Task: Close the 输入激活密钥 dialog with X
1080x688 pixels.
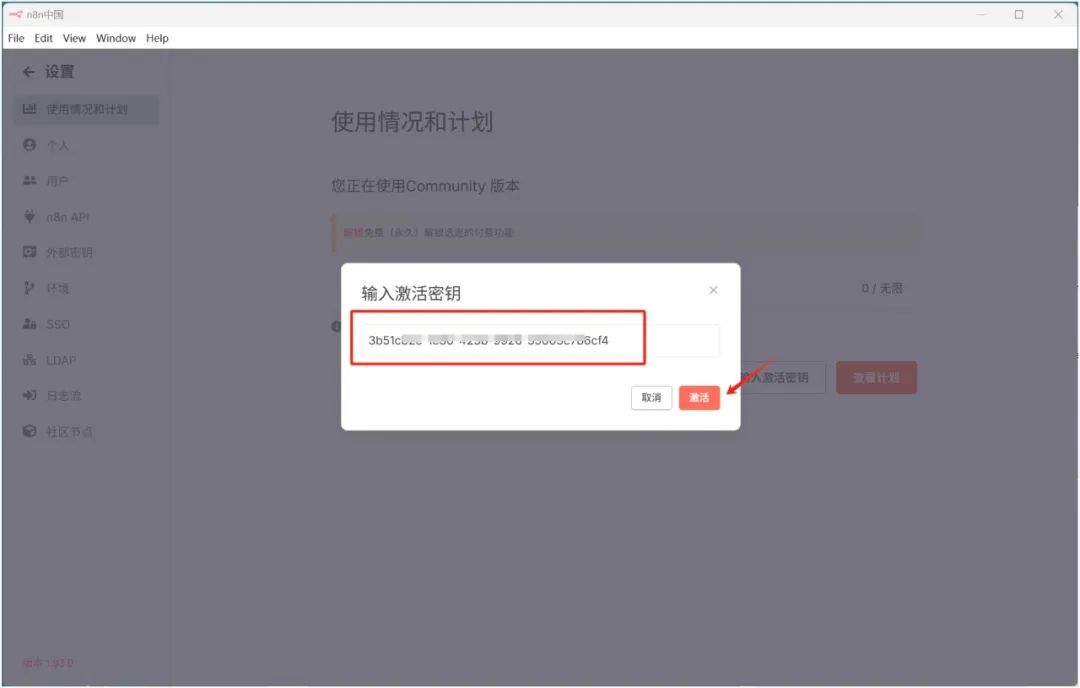Action: (x=714, y=291)
